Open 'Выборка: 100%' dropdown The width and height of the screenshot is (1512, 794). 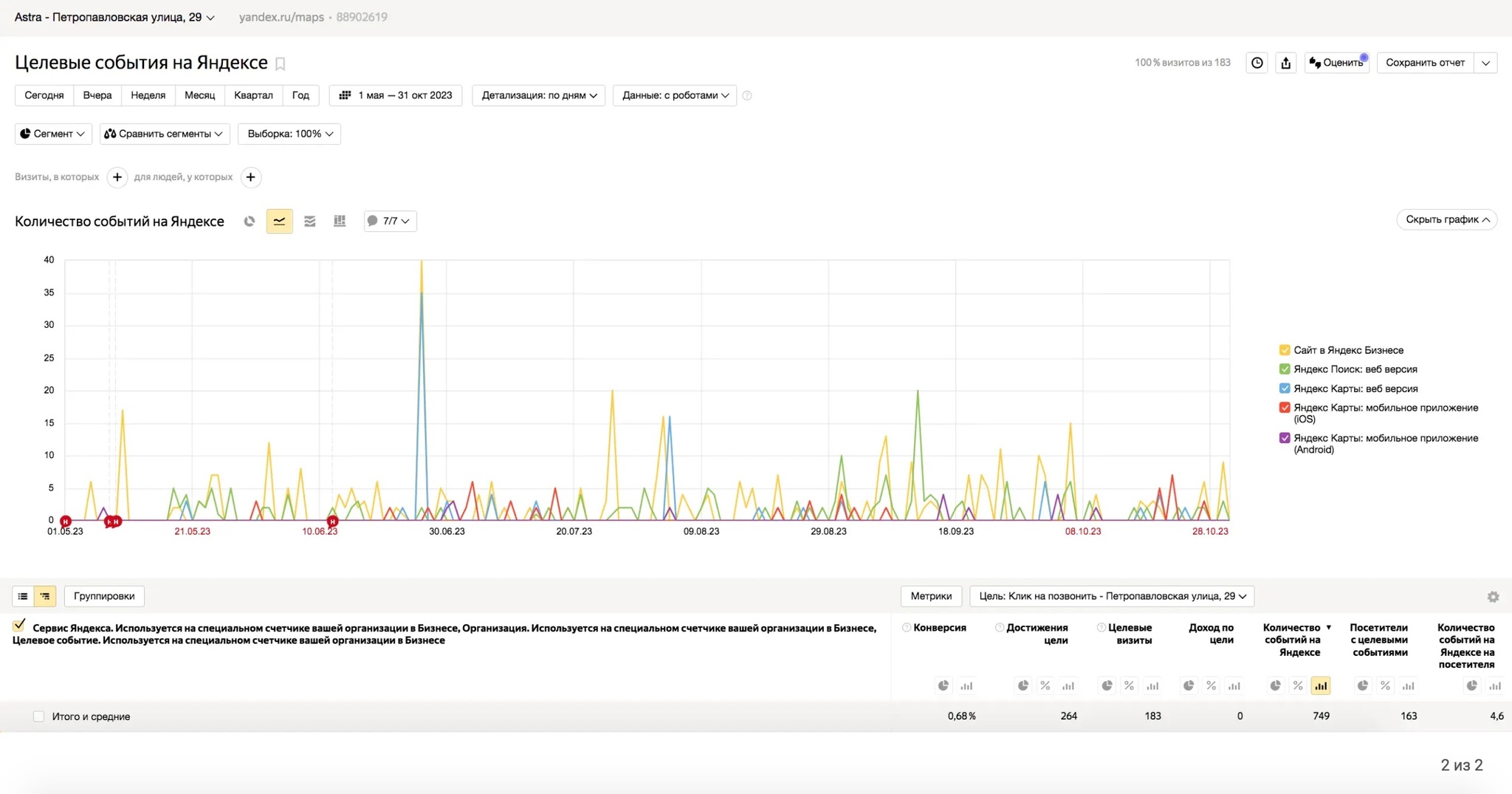289,134
